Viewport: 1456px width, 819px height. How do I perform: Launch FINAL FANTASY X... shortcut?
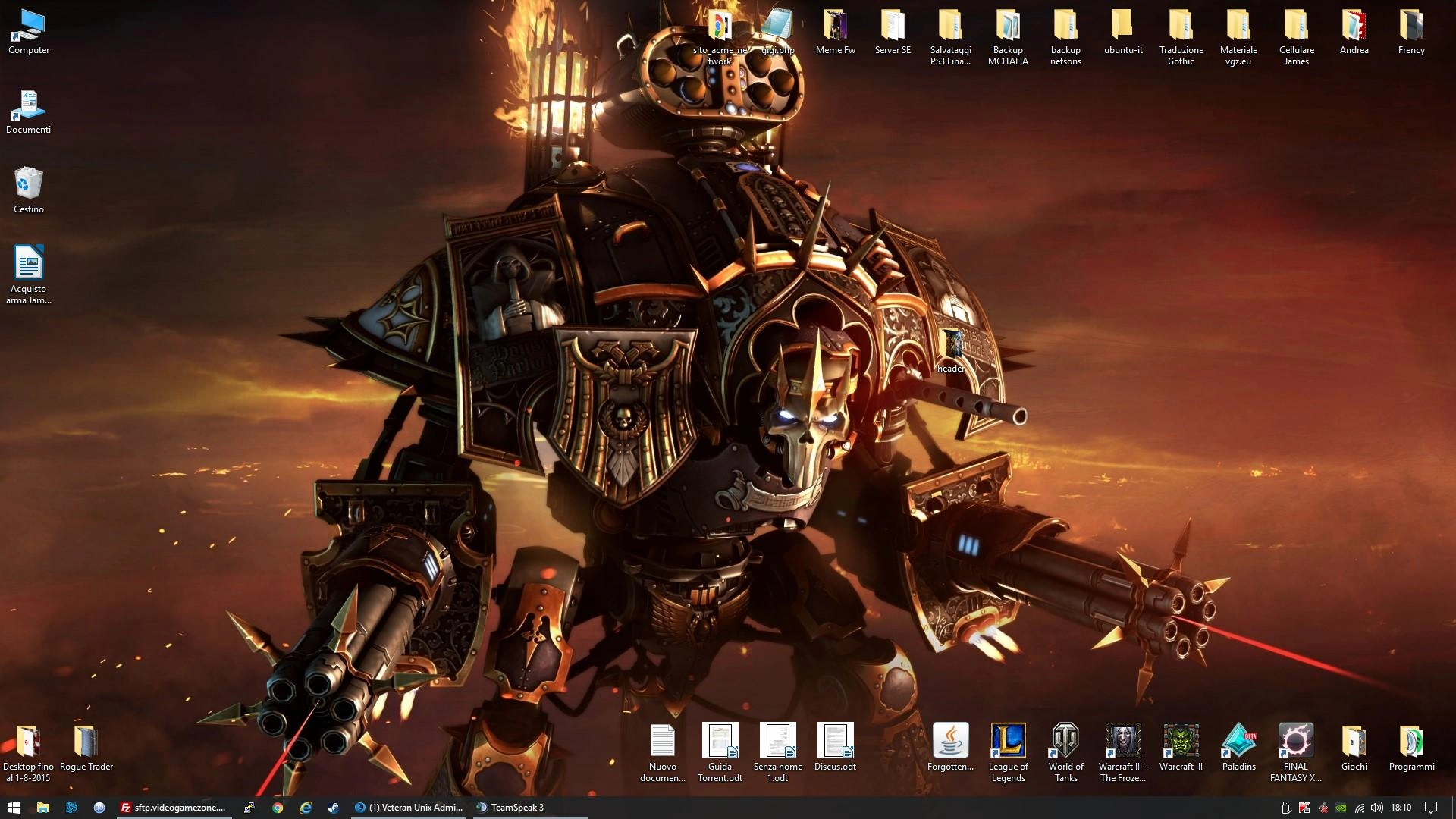coord(1296,752)
